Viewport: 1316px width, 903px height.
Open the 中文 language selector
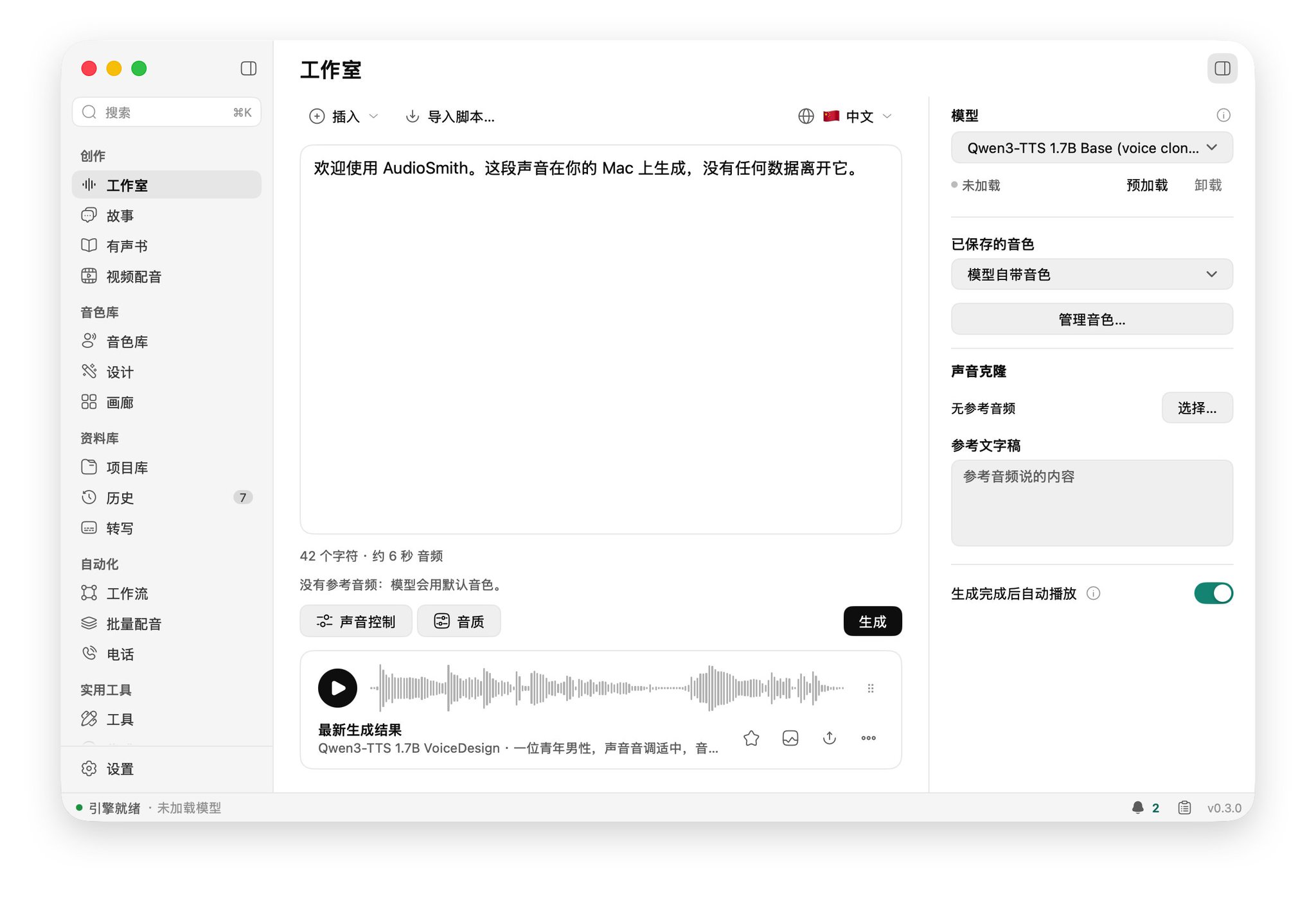coord(857,116)
